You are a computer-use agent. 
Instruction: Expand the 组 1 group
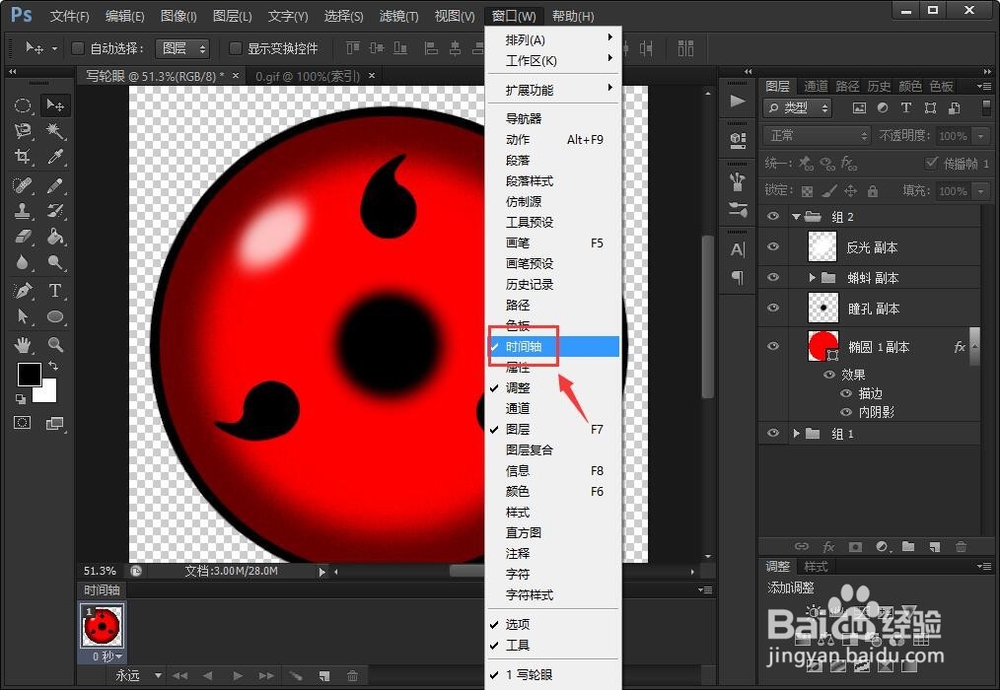click(796, 434)
